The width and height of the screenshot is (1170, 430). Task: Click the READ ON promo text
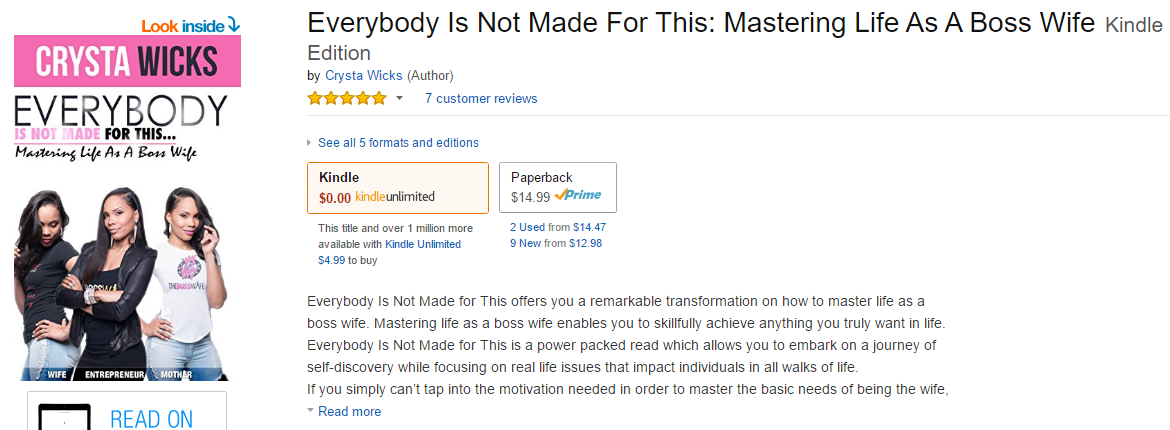[152, 419]
